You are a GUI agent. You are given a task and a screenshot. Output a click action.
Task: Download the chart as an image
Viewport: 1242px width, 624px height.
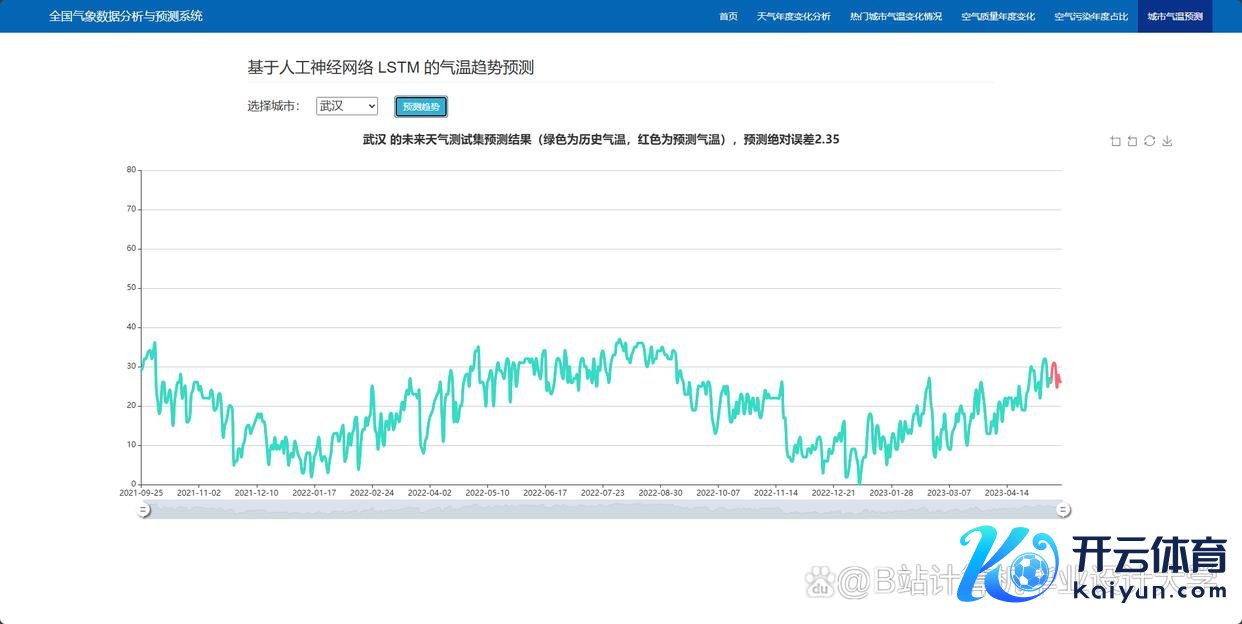coord(1167,141)
